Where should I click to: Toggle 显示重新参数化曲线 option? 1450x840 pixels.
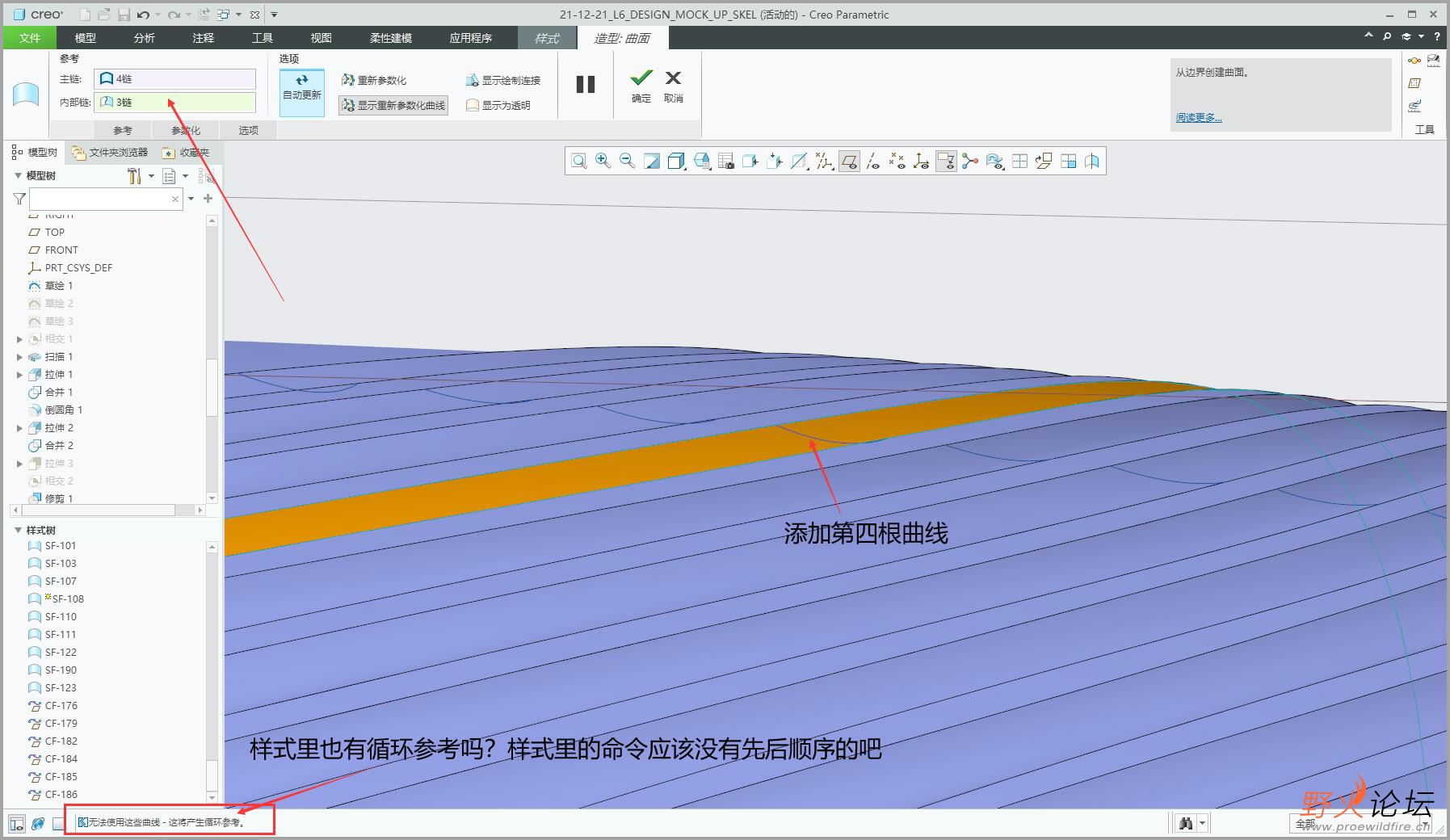(393, 105)
